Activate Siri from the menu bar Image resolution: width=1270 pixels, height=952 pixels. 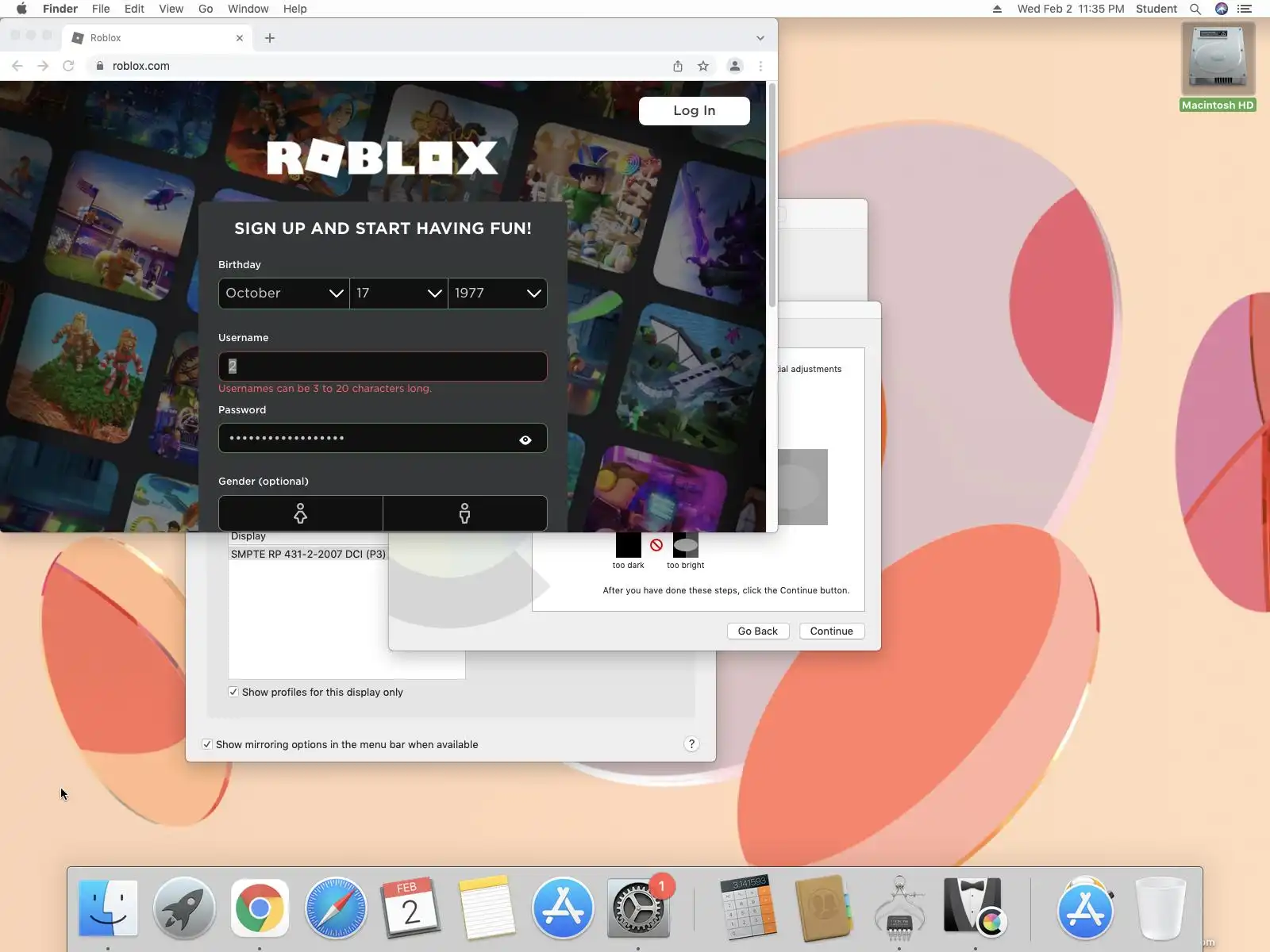(x=1222, y=9)
